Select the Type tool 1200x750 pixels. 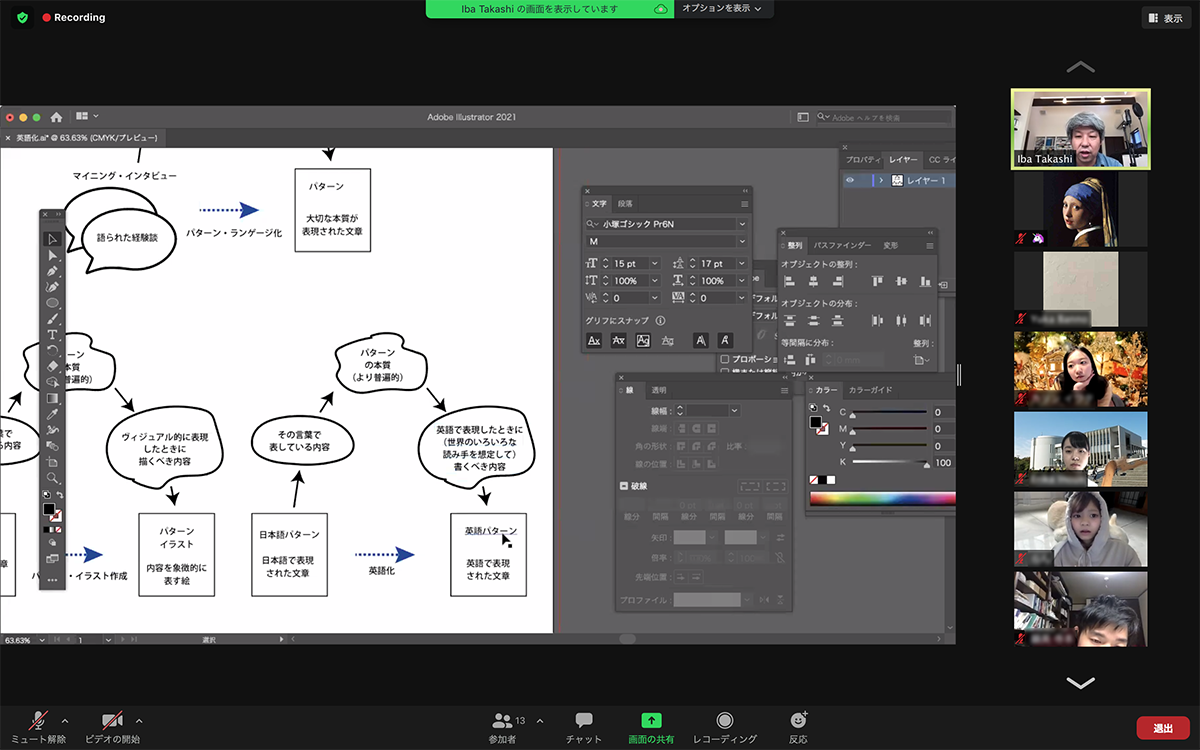53,334
